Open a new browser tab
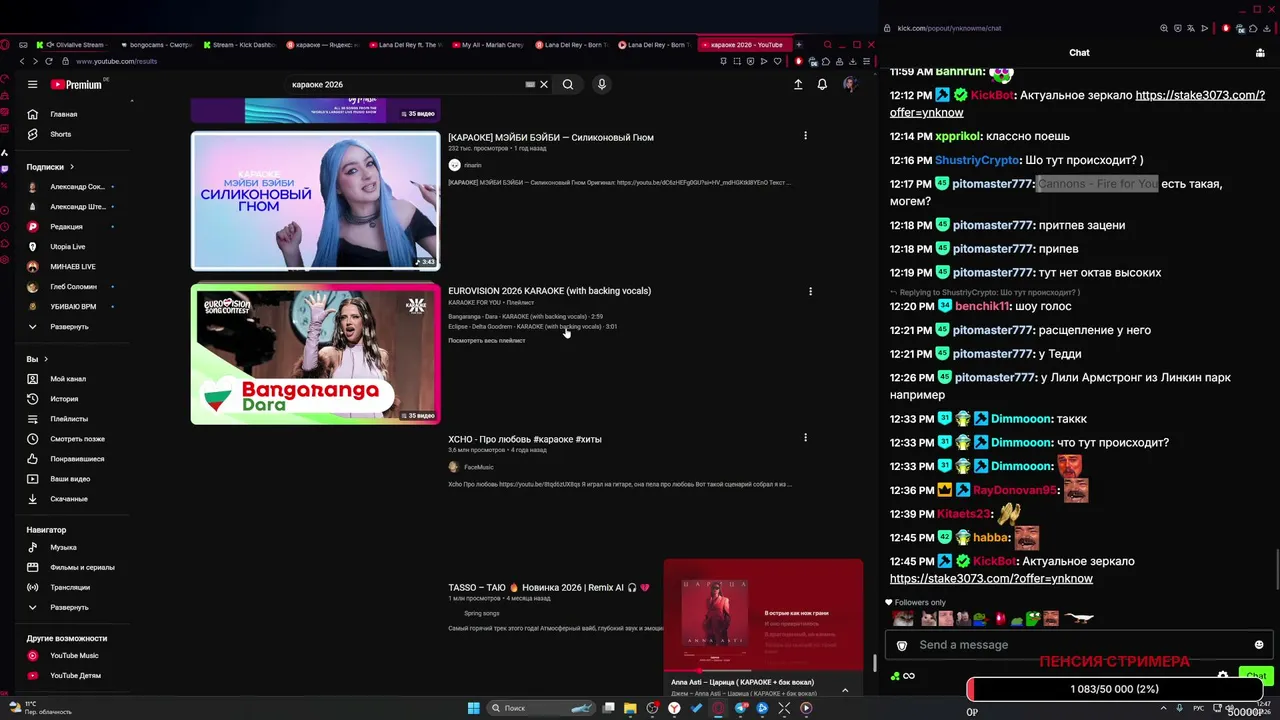Screen dimensions: 1280x720 pyautogui.click(x=798, y=45)
